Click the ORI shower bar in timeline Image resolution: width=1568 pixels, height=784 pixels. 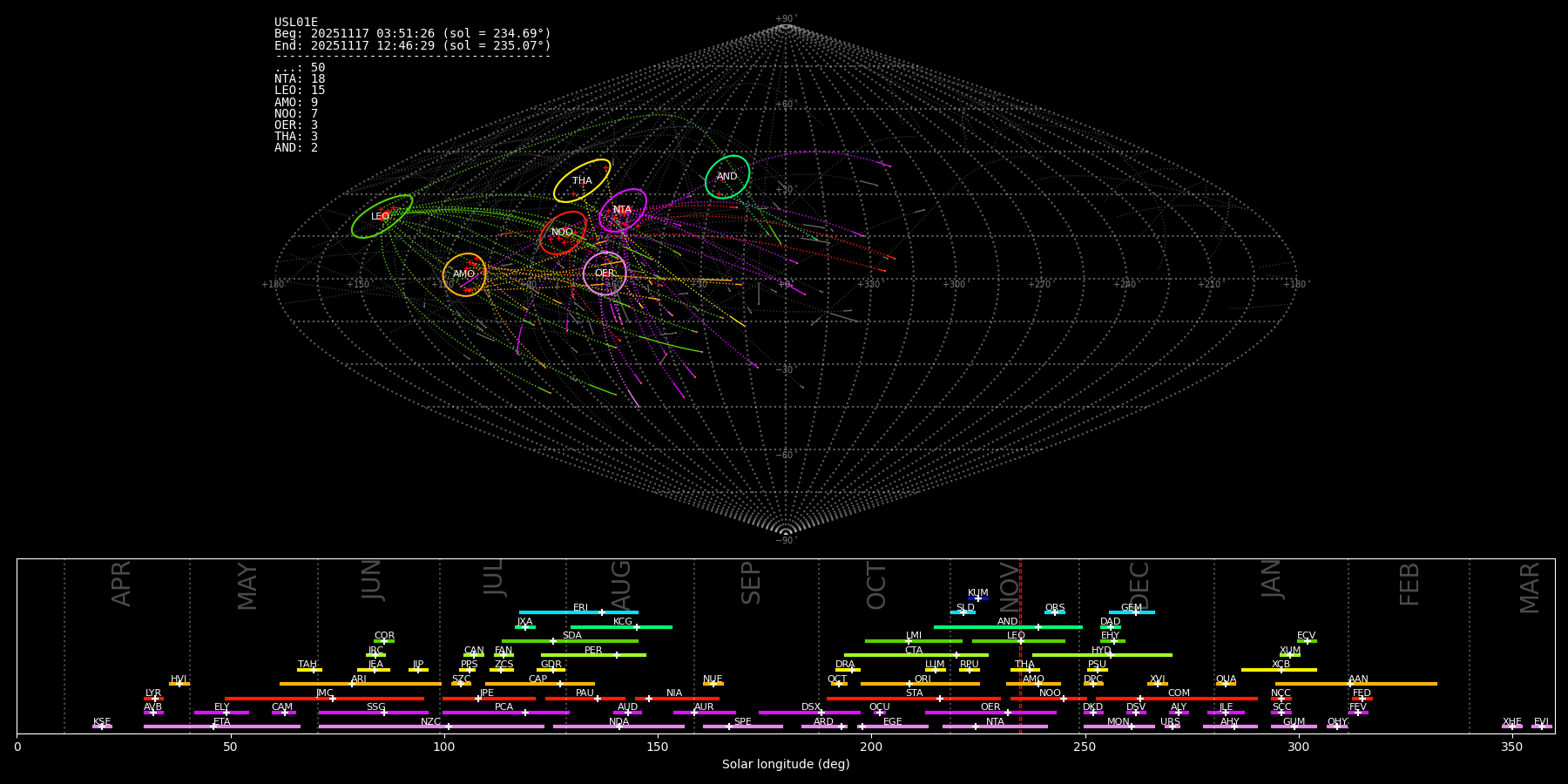point(920,684)
